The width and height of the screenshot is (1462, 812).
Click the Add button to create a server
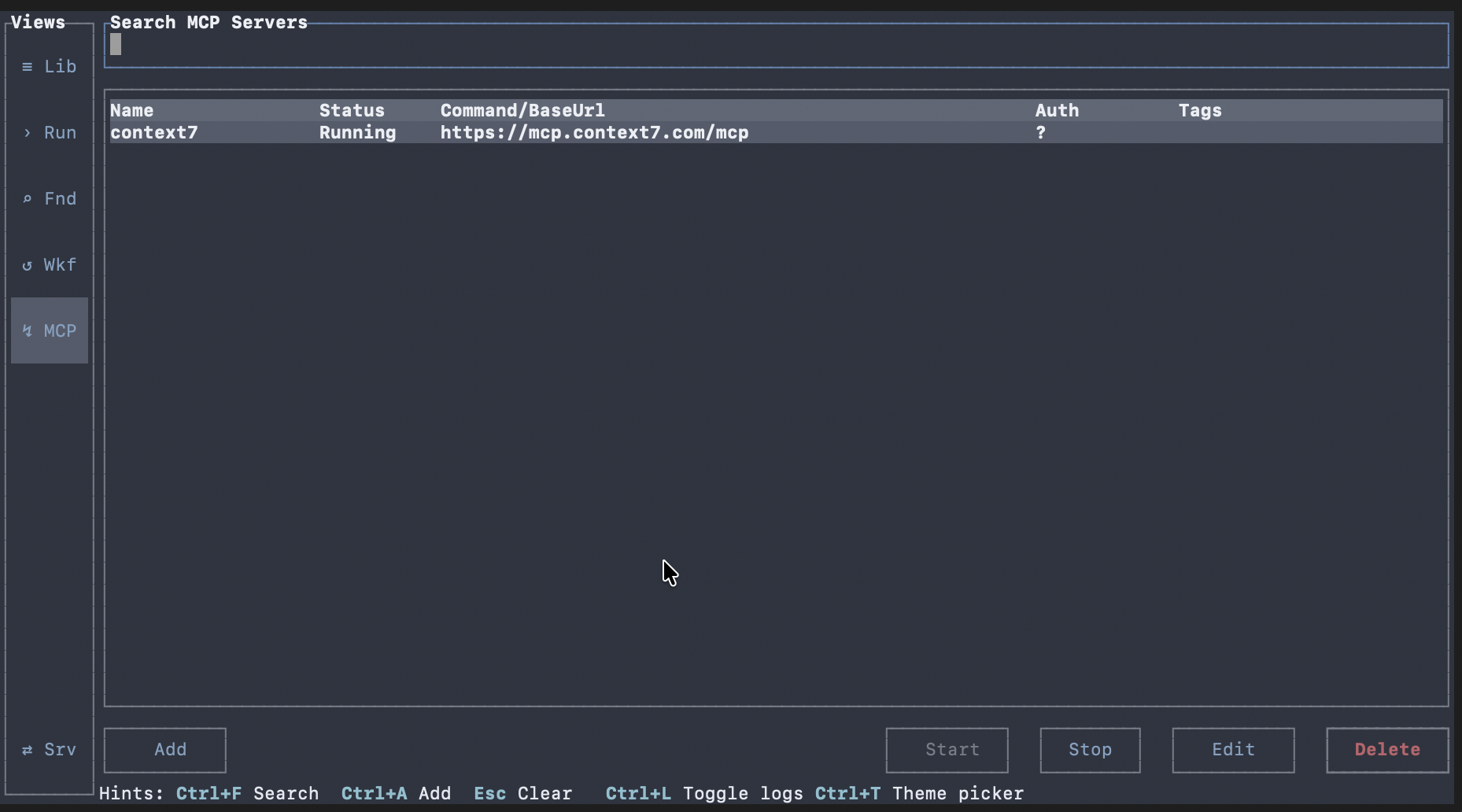[x=165, y=750]
